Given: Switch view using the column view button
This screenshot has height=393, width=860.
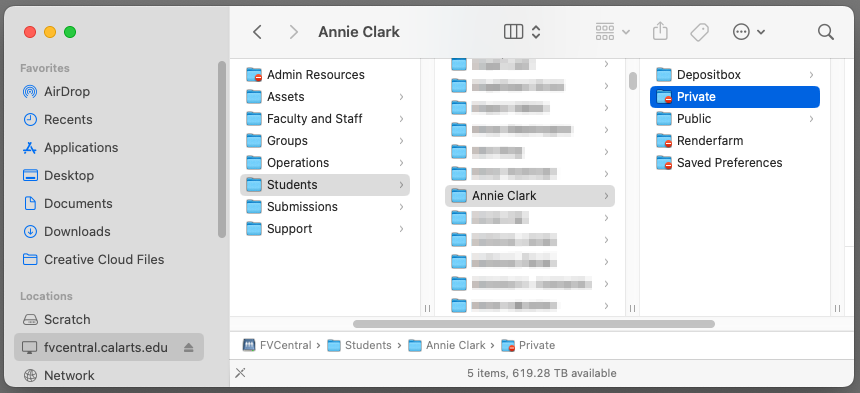Looking at the screenshot, I should tap(514, 32).
